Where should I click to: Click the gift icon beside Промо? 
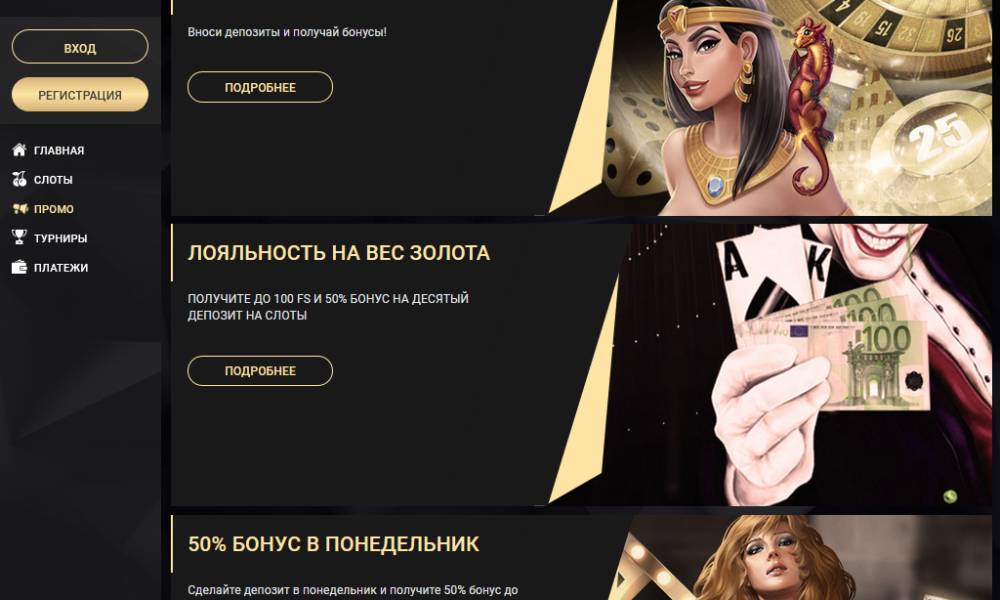click(20, 209)
